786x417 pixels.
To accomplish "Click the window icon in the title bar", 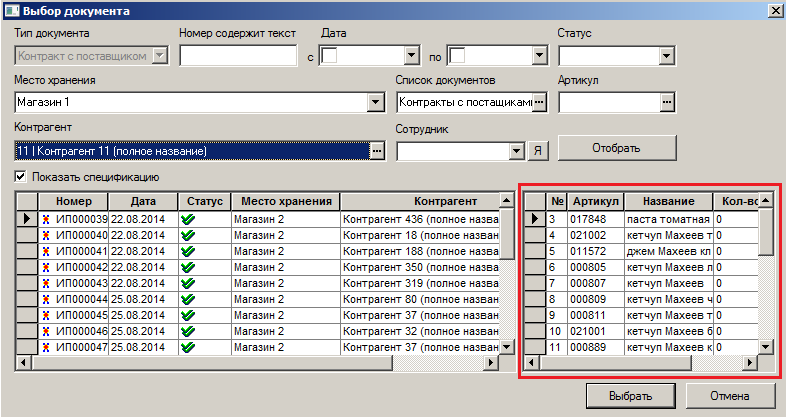I will 12,11.
